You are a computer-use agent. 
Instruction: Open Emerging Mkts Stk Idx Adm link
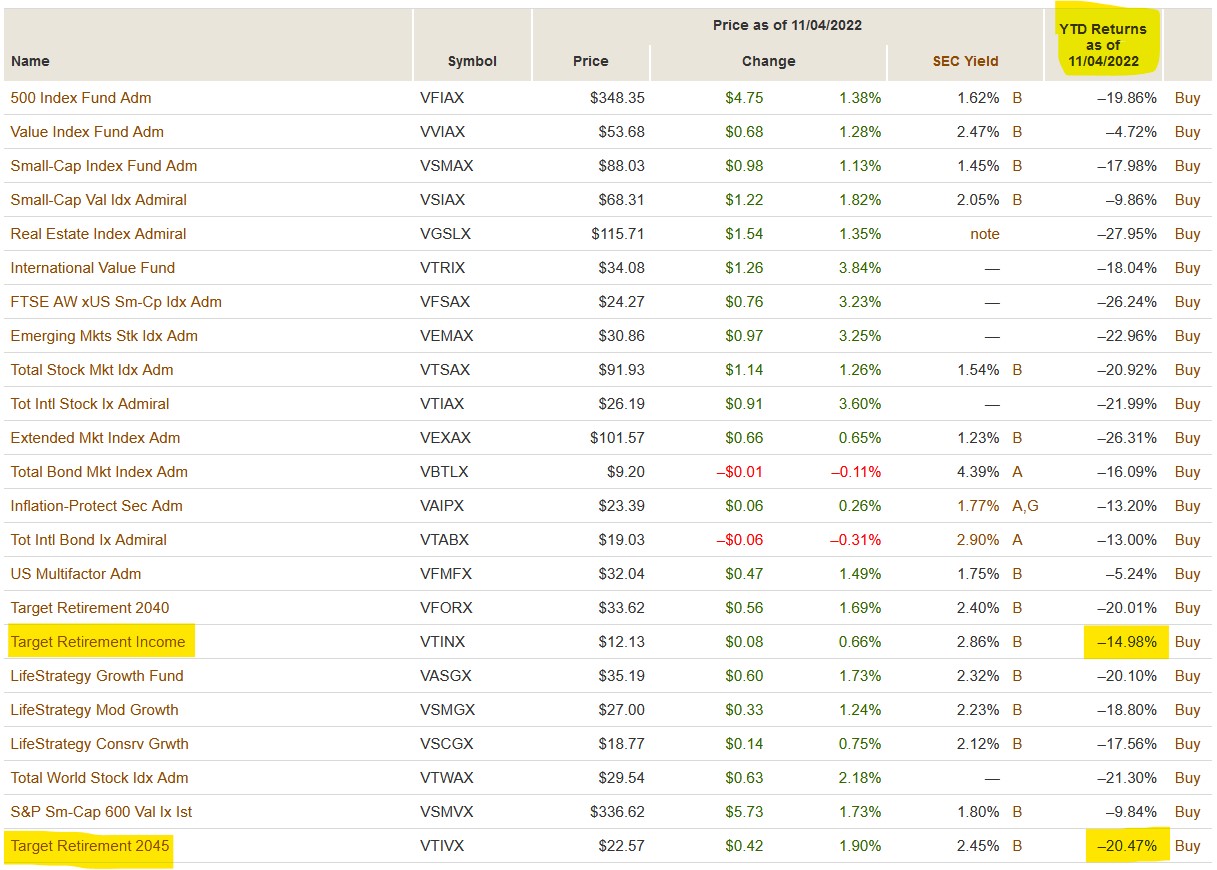point(104,336)
